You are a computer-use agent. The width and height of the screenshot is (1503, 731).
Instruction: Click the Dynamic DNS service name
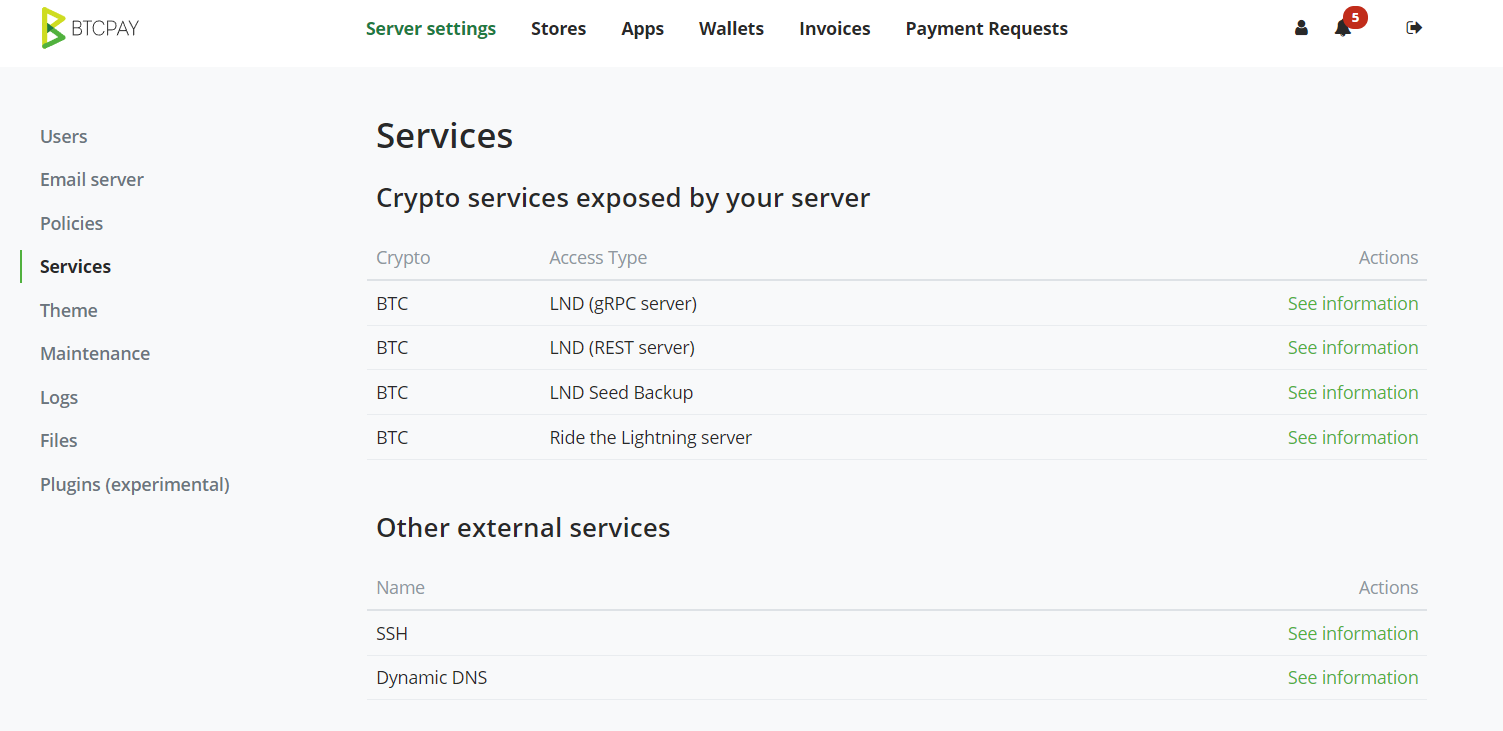pos(432,677)
